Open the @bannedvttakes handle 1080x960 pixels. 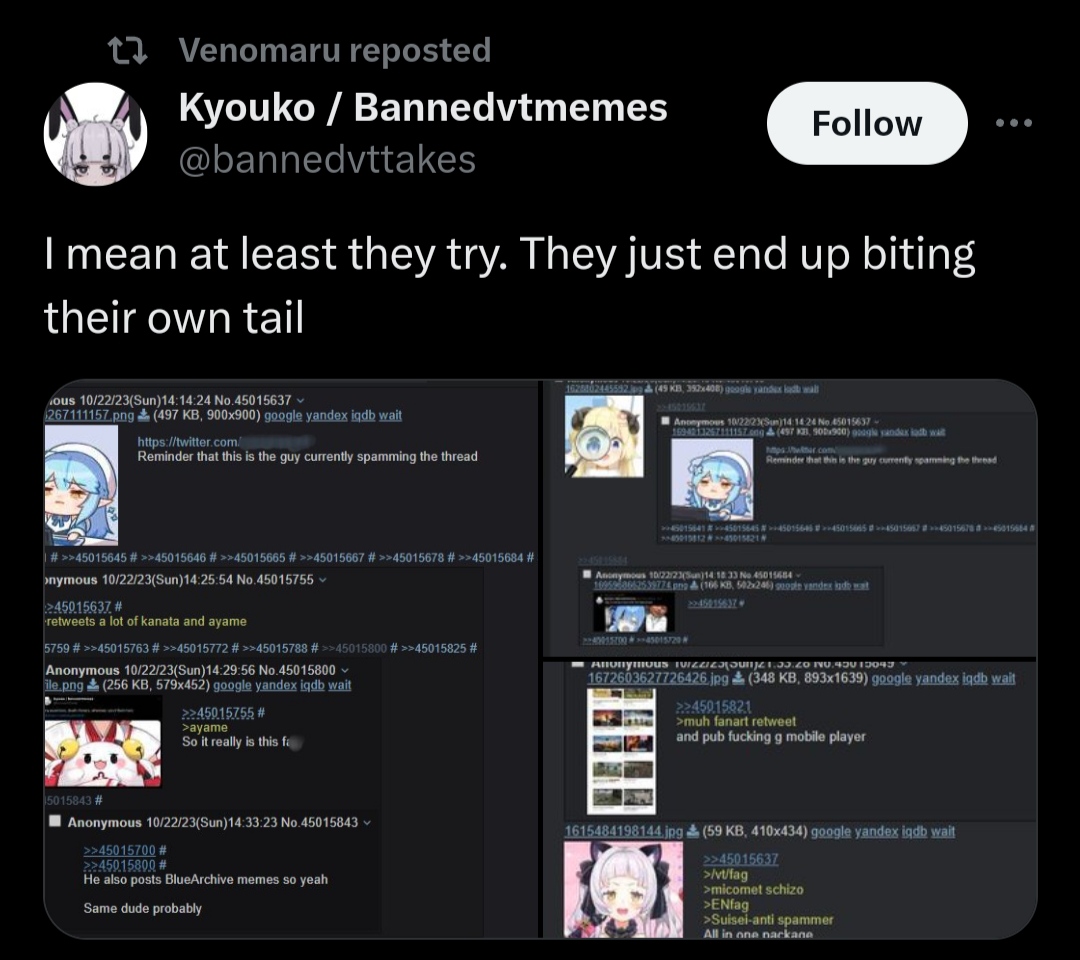click(327, 160)
